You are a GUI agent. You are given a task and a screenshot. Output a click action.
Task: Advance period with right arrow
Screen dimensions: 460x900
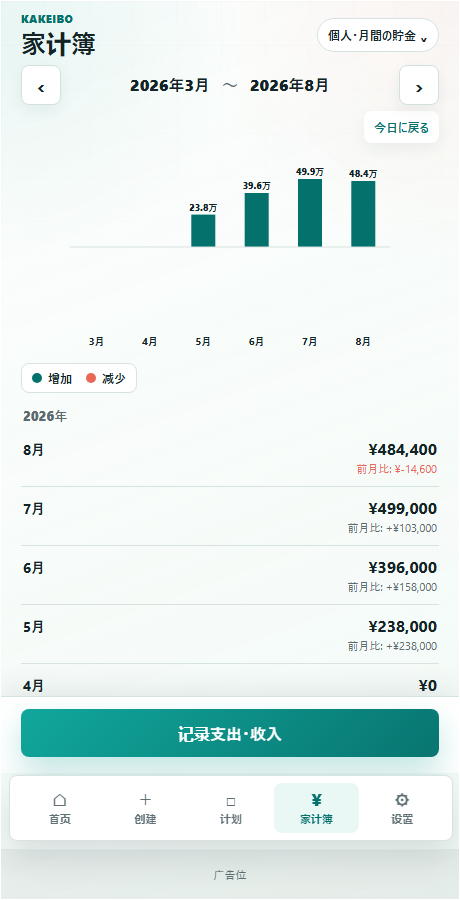click(x=419, y=86)
